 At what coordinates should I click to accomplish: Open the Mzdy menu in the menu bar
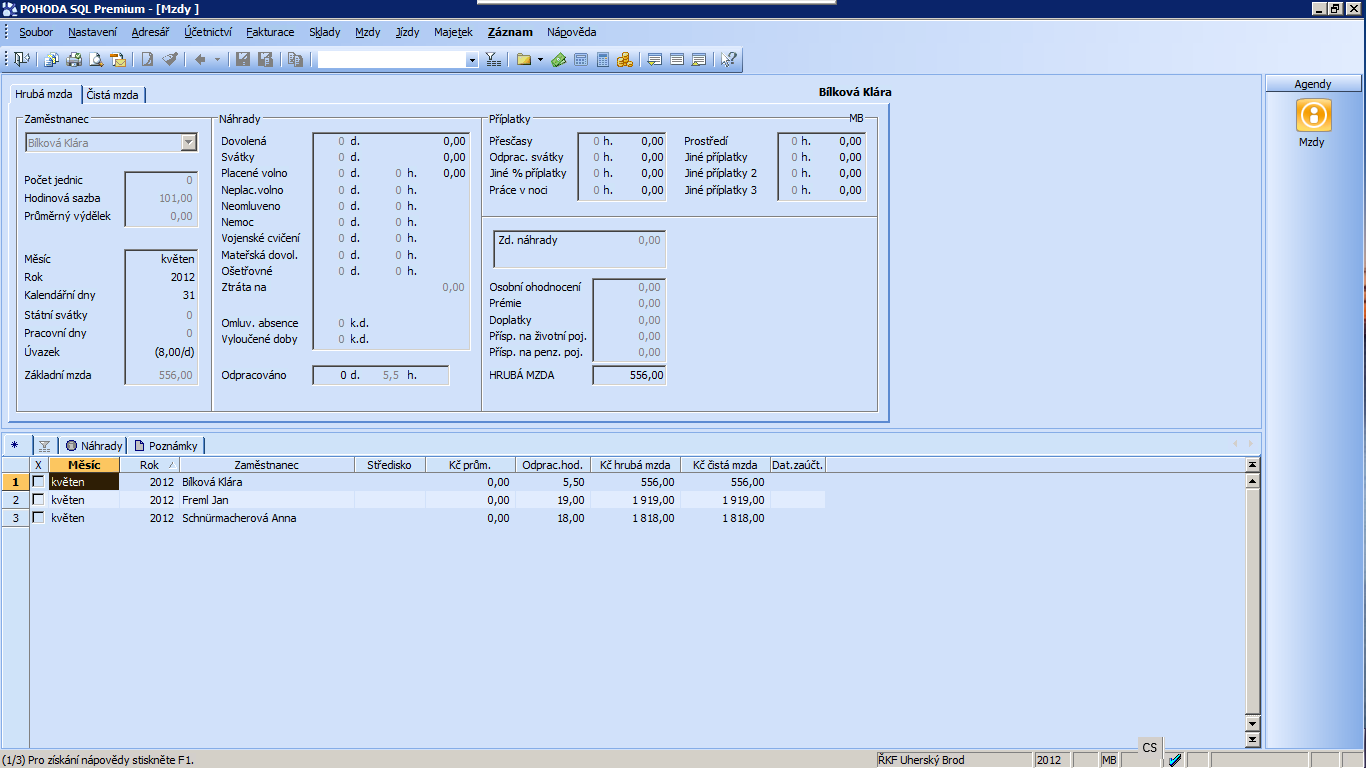point(368,32)
